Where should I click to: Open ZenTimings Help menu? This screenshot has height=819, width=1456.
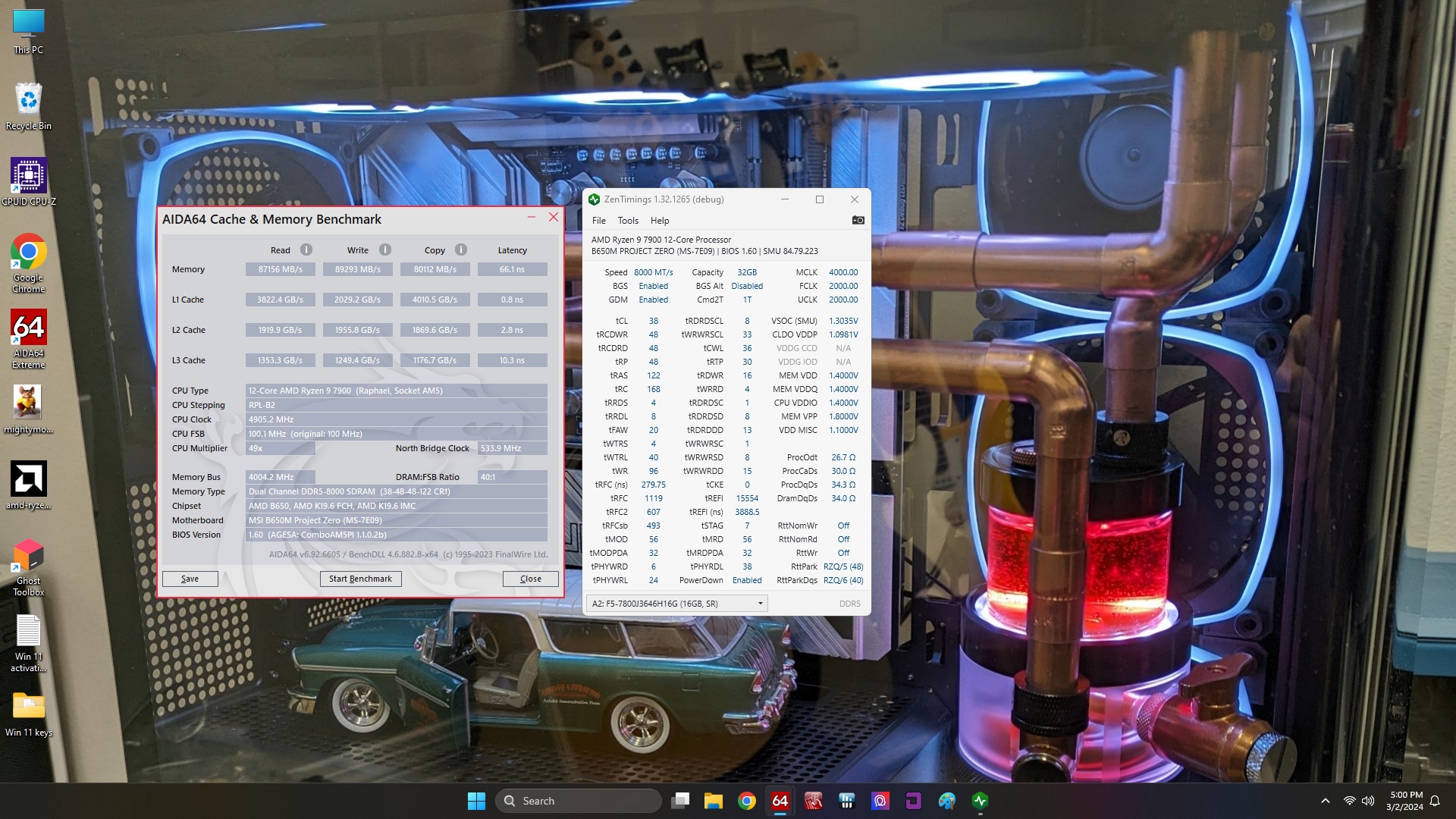[x=660, y=221]
